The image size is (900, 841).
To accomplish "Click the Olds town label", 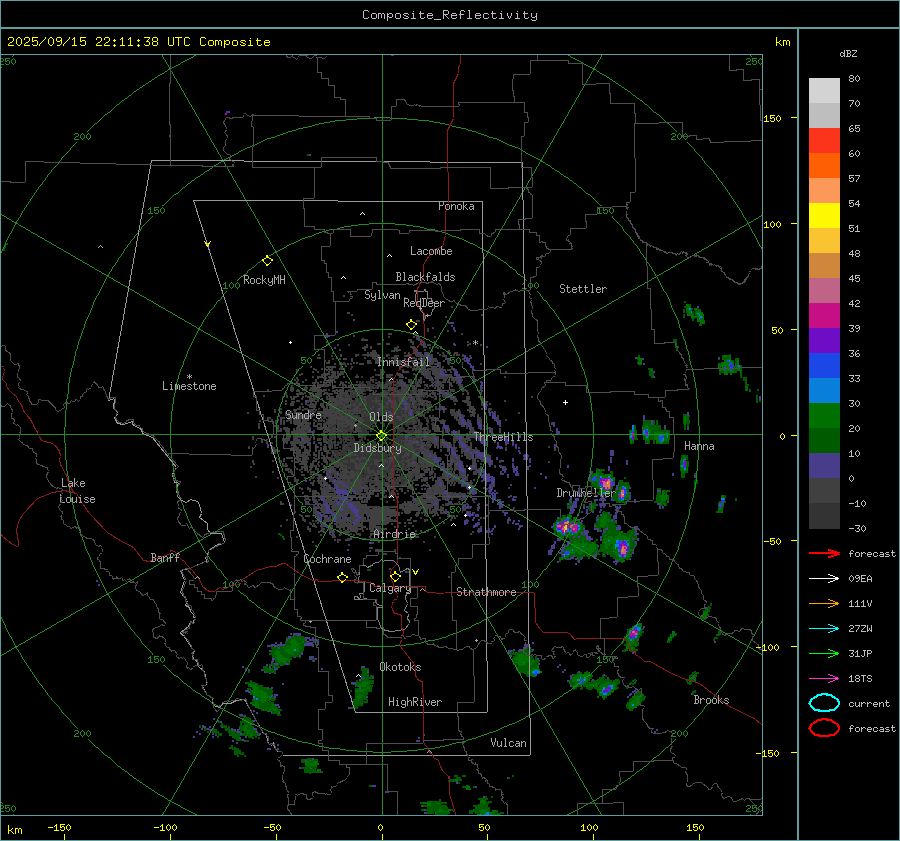I will pos(381,417).
